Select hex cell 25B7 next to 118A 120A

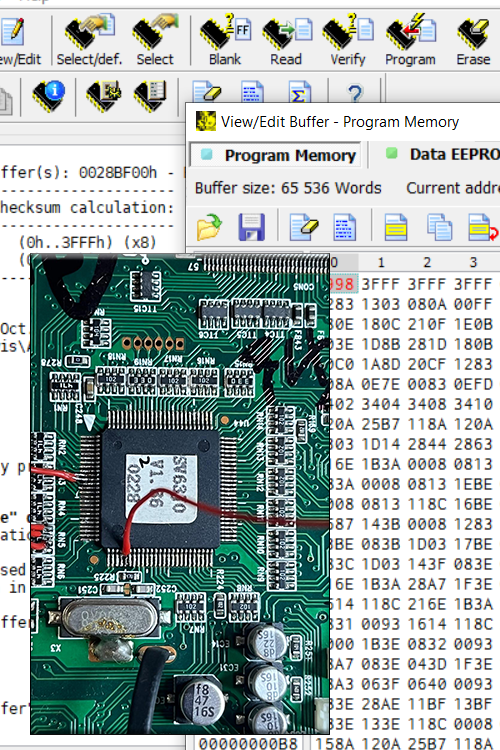[380, 424]
